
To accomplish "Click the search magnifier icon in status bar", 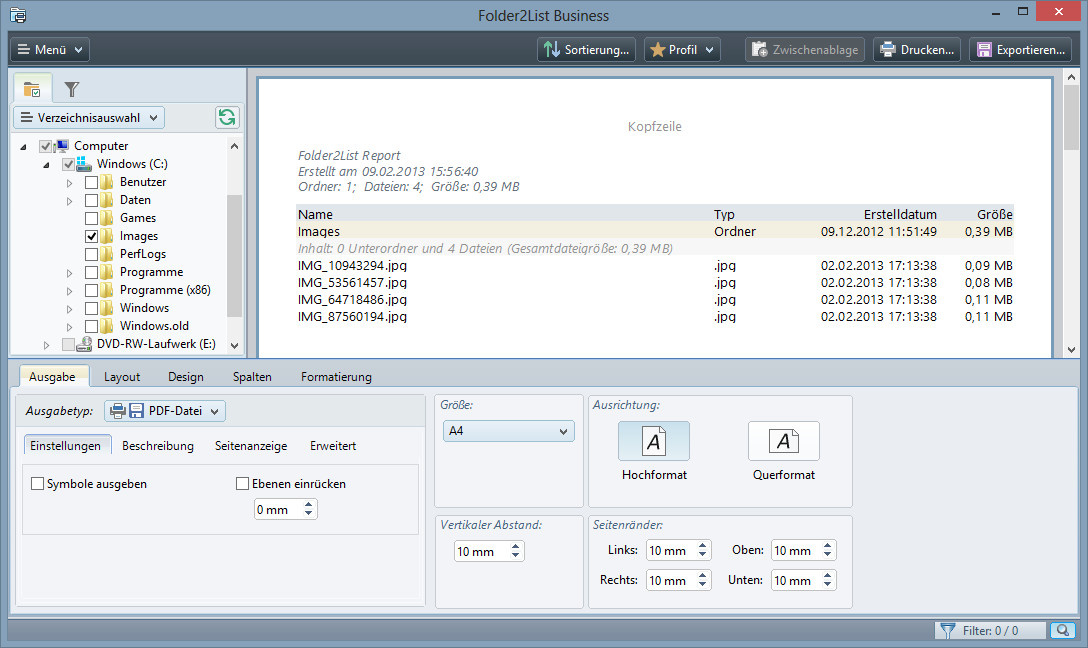I will tap(1061, 631).
